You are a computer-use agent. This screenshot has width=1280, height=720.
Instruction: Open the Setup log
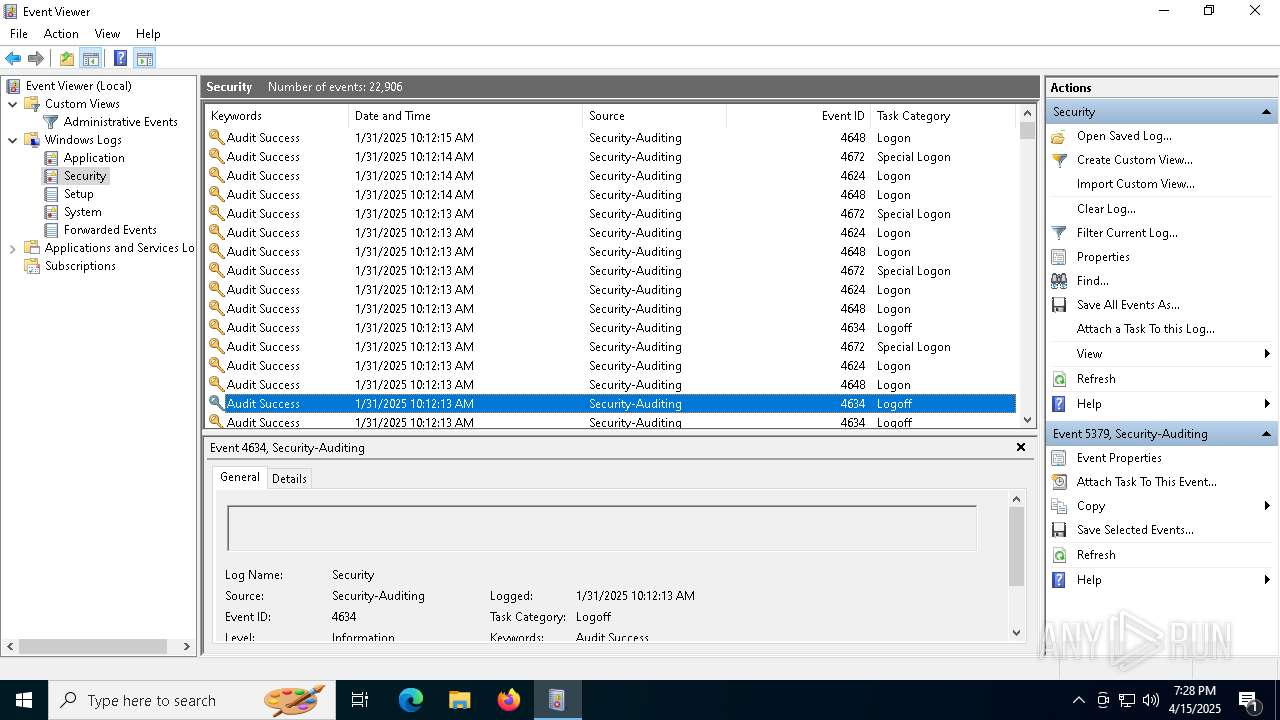pyautogui.click(x=79, y=194)
